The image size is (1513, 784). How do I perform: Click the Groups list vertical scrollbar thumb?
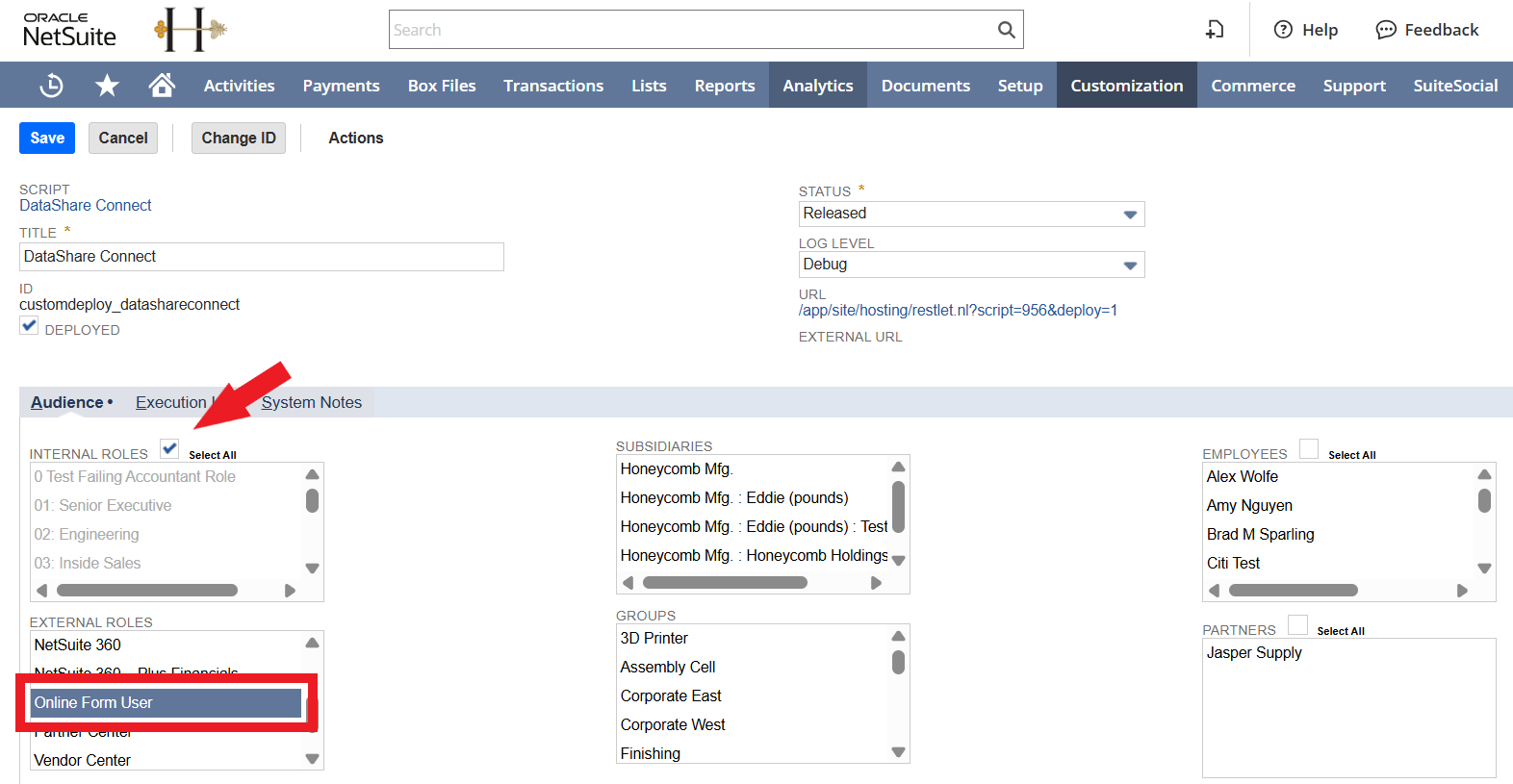(x=898, y=662)
